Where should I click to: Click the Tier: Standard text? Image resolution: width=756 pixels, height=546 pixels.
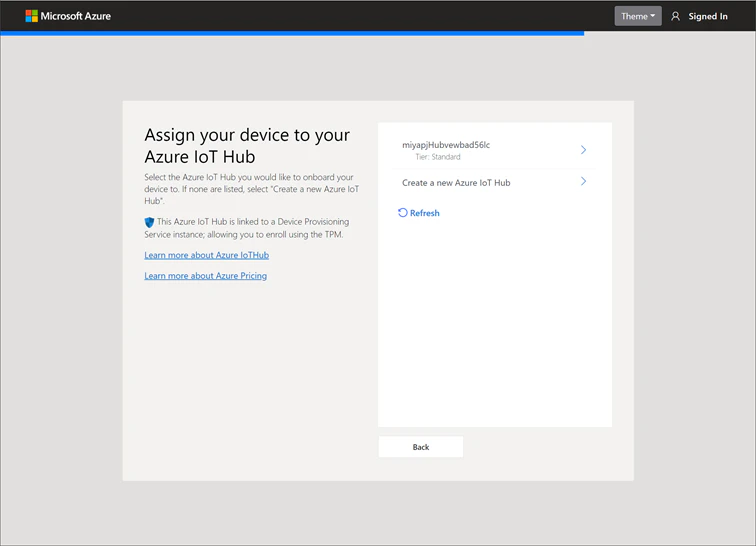[438, 157]
